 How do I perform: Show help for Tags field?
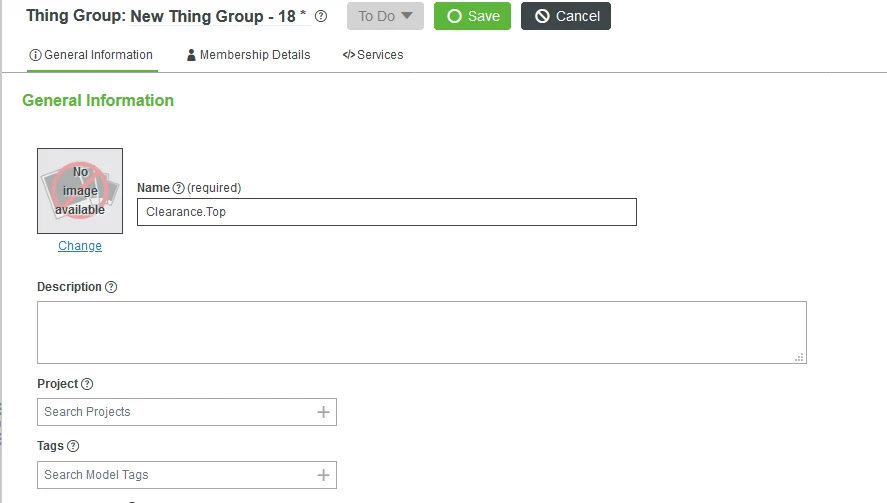[73, 446]
